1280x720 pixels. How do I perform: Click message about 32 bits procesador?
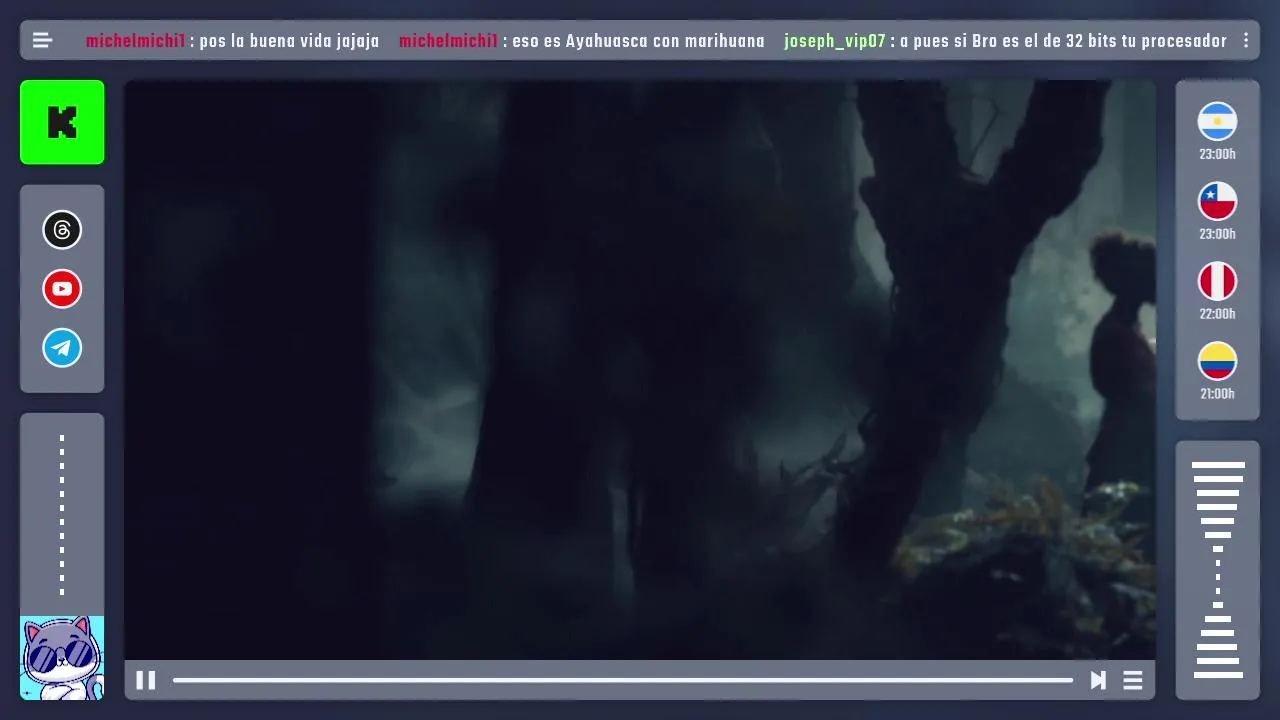point(1063,41)
